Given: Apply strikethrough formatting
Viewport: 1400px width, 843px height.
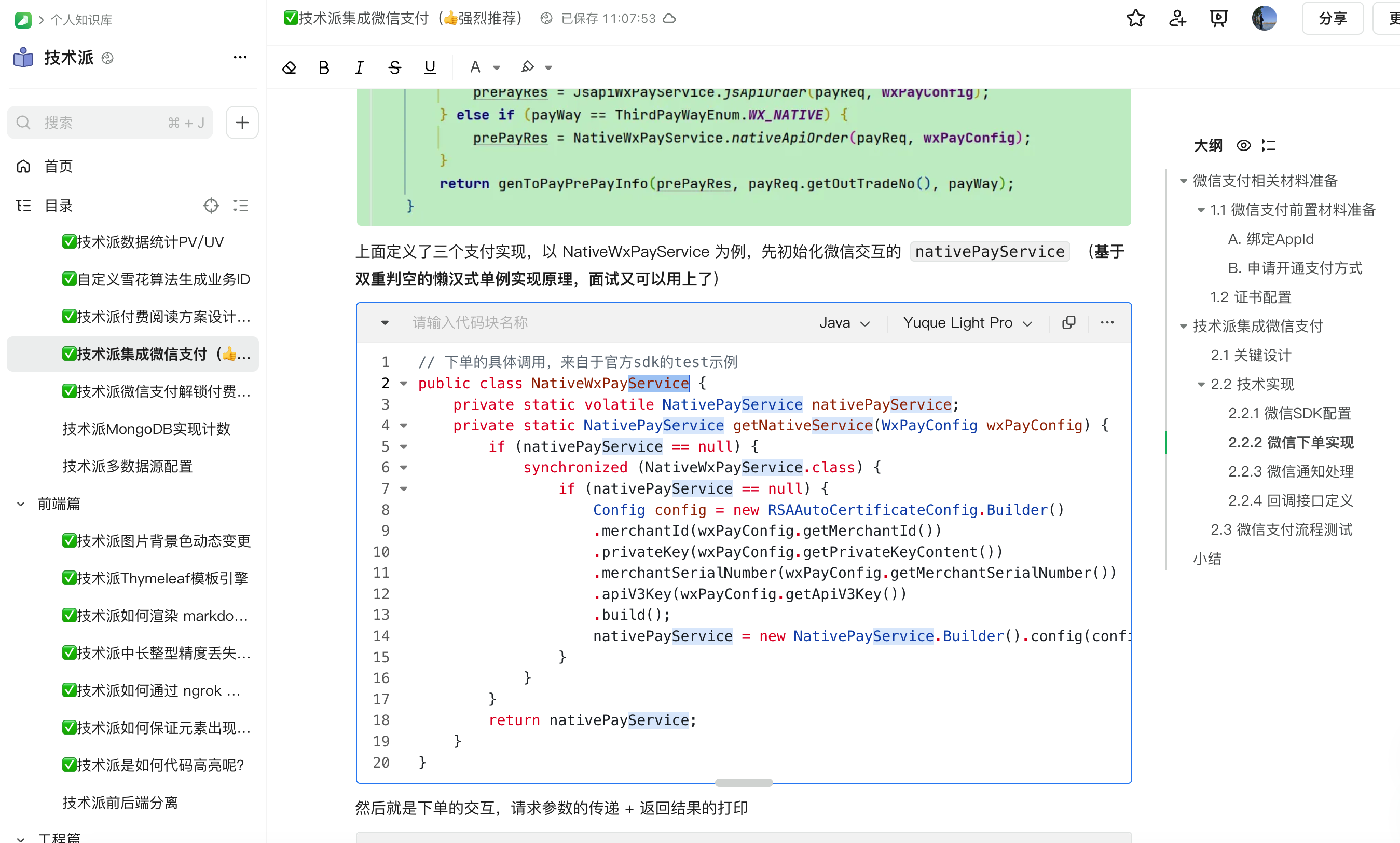Looking at the screenshot, I should [394, 67].
